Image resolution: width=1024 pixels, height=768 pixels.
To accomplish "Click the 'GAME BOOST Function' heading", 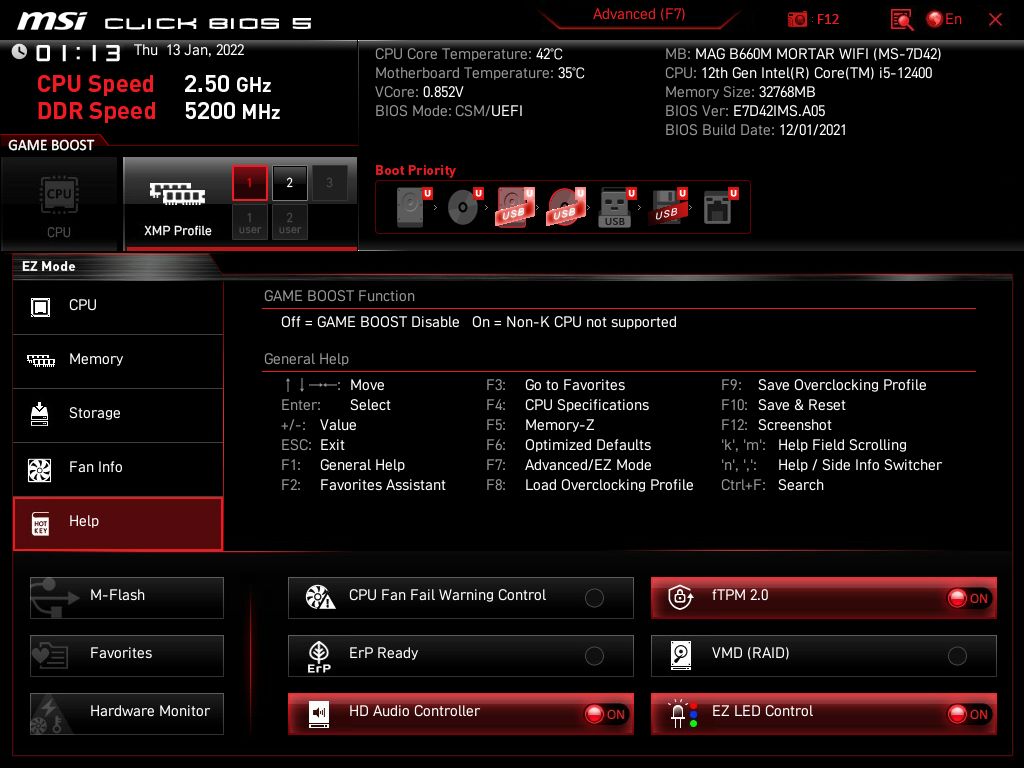I will tap(339, 296).
